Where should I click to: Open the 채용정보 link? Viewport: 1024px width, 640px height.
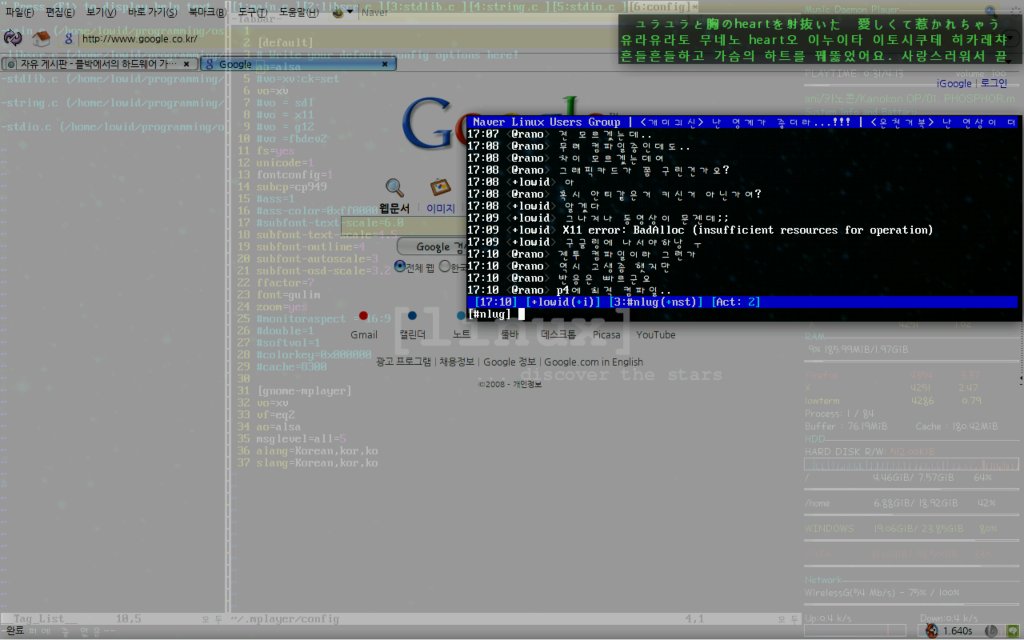click(x=456, y=362)
